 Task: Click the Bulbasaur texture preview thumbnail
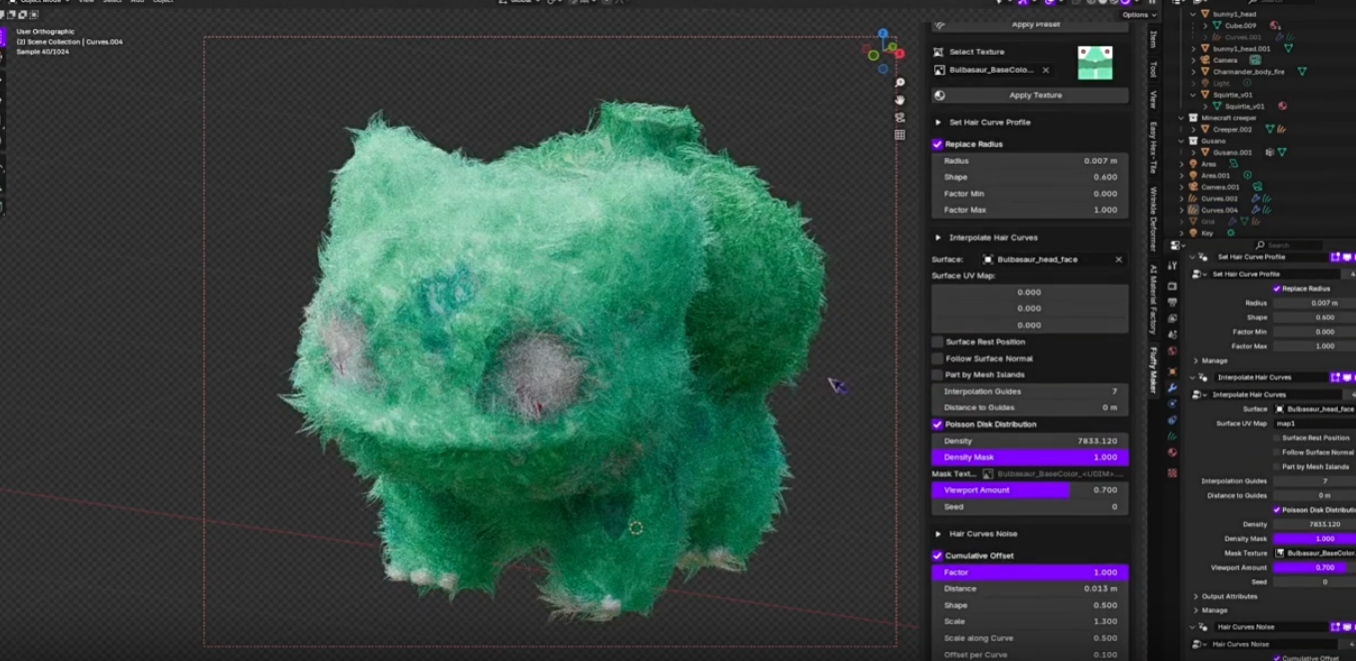[1095, 62]
